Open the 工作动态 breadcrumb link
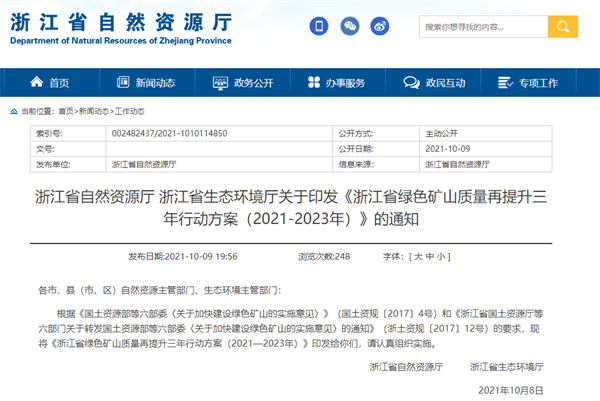 tap(131, 111)
